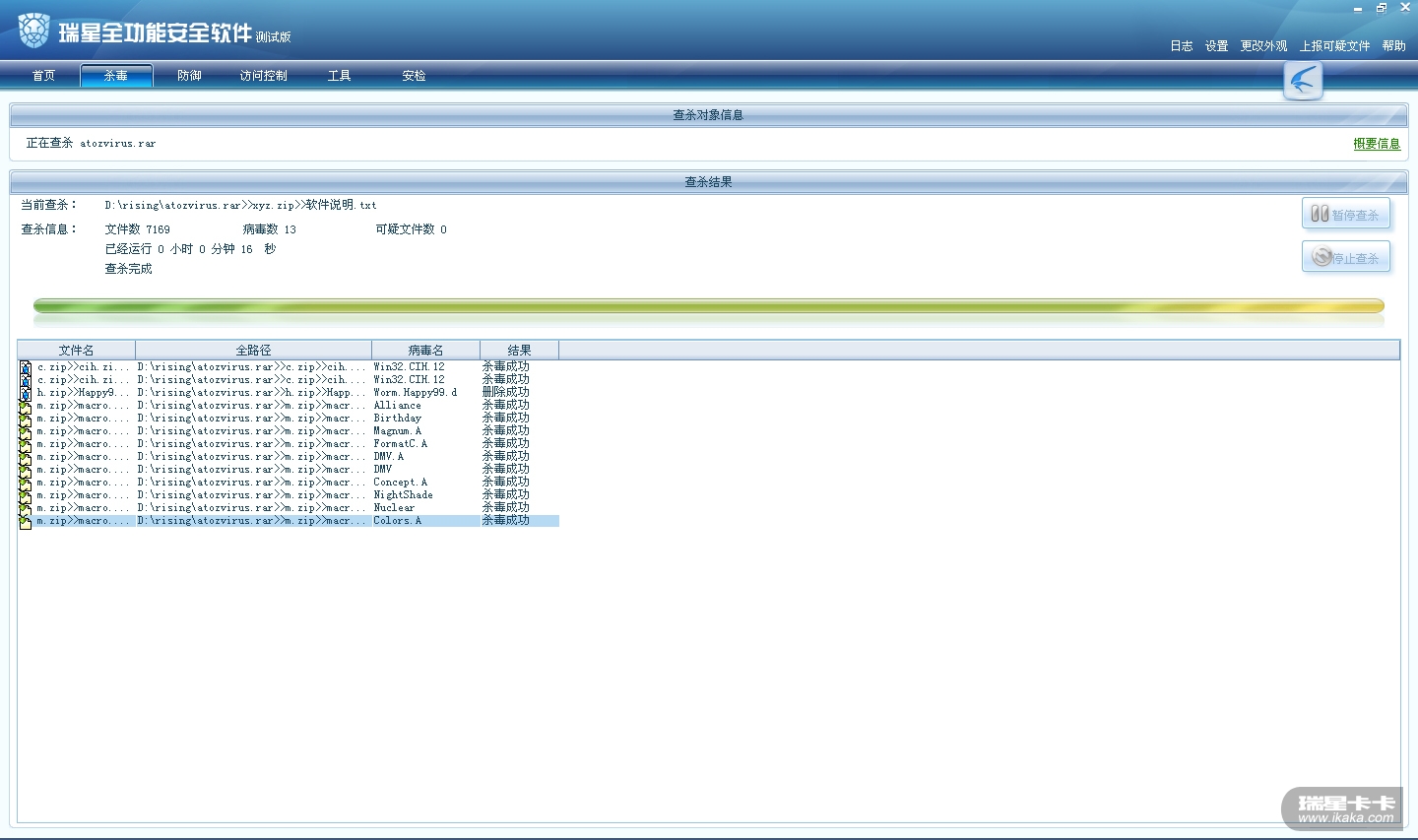Click the scan progress bar
Screen dimensions: 1418x840
pos(709,306)
